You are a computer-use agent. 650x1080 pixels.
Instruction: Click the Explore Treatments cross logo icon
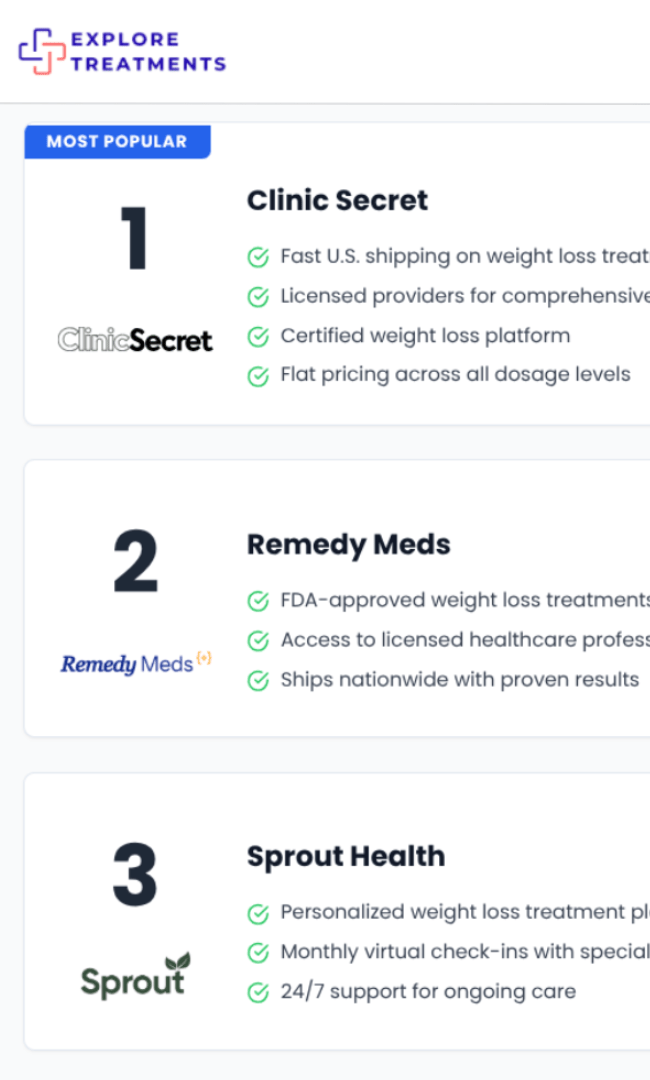point(41,51)
